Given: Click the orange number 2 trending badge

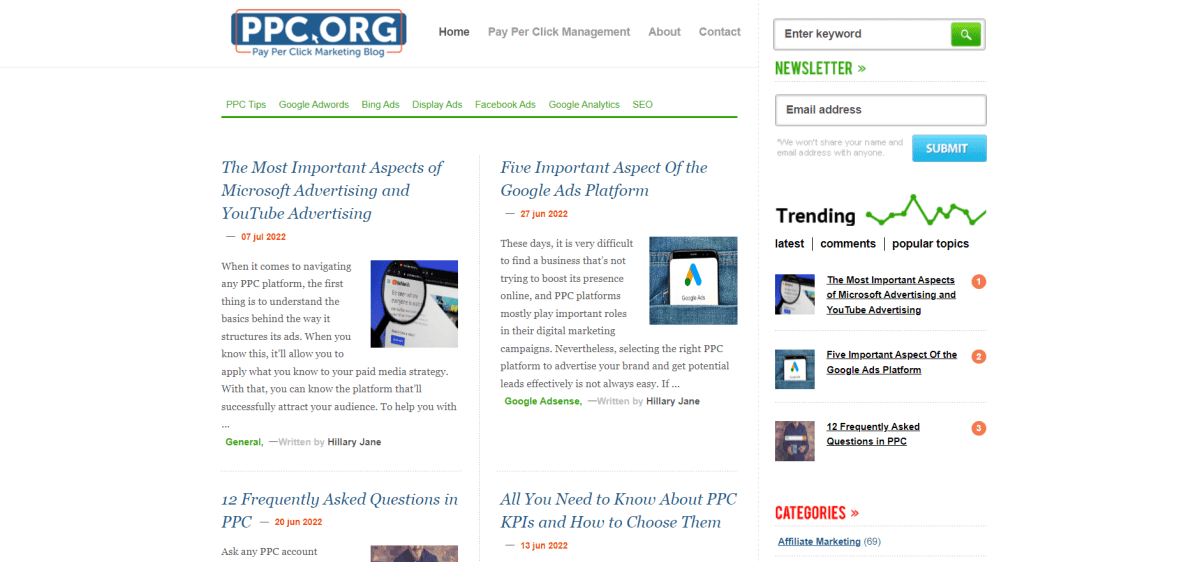Looking at the screenshot, I should (x=979, y=356).
